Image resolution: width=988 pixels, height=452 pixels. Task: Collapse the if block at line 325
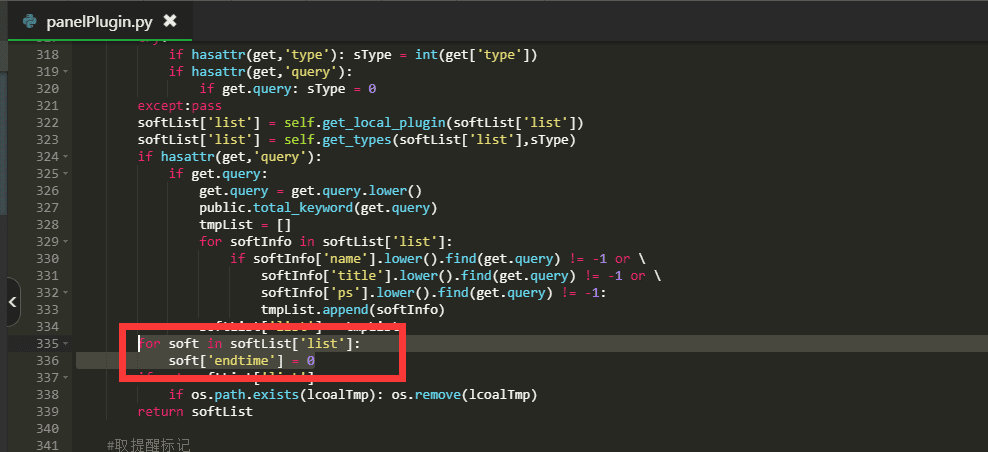(x=66, y=174)
